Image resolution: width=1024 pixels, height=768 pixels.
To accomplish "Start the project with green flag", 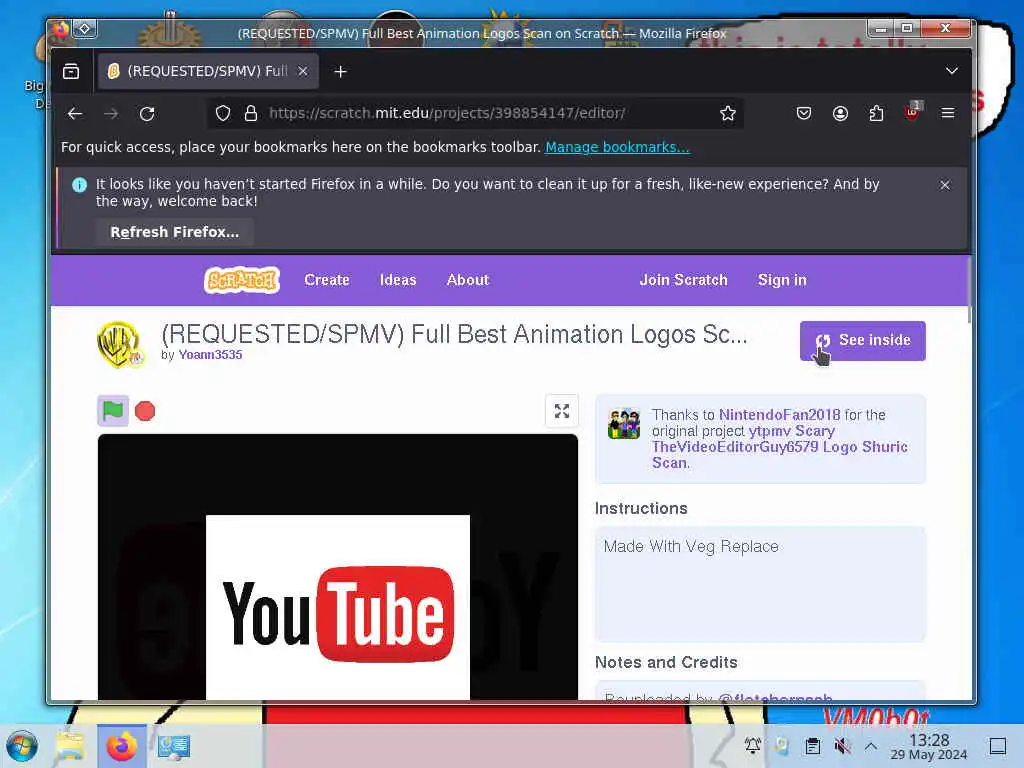I will [x=113, y=411].
